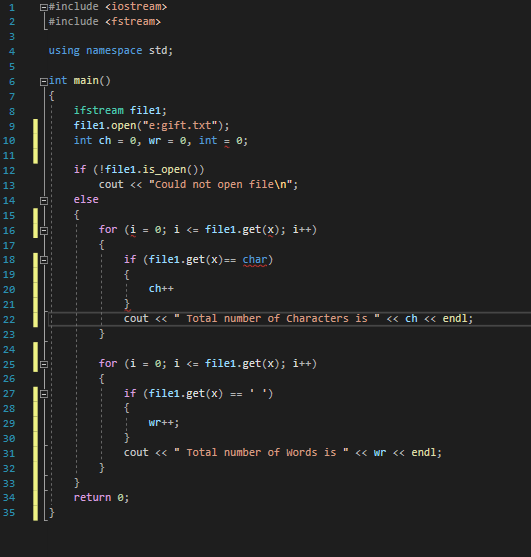The width and height of the screenshot is (531, 557).
Task: Click " Total number of Characters is " string
Action: 277,318
